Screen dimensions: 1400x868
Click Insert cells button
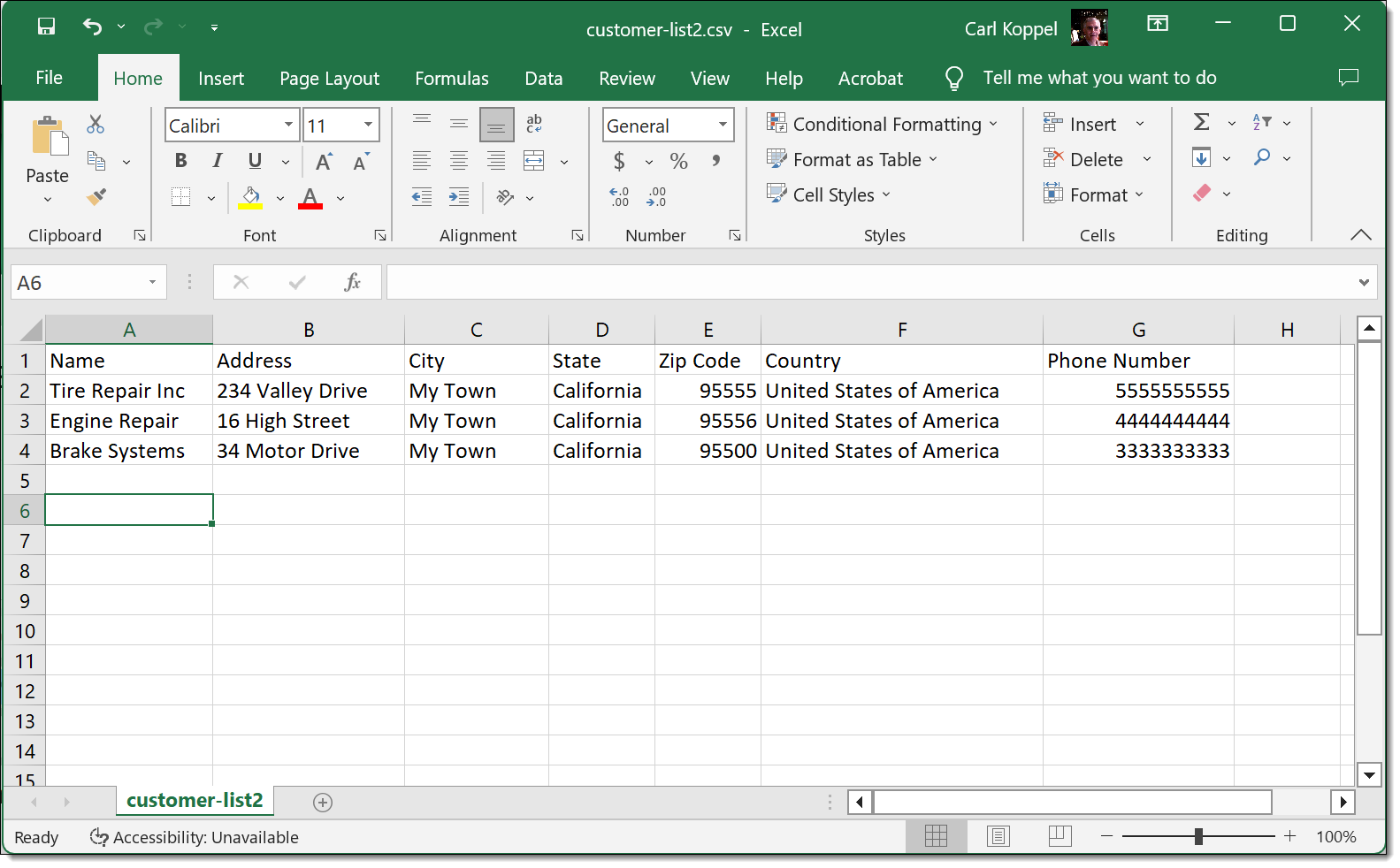(1080, 124)
